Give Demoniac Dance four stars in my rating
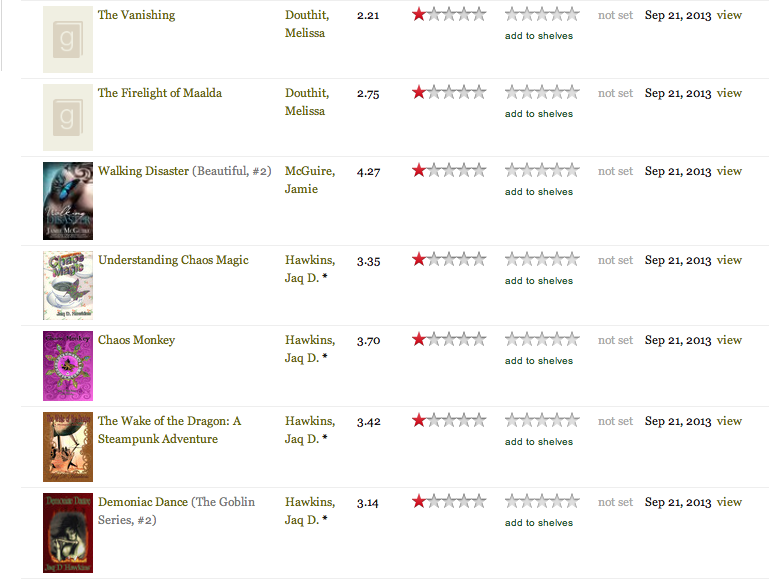Image resolution: width=769 pixels, height=579 pixels. (556, 502)
